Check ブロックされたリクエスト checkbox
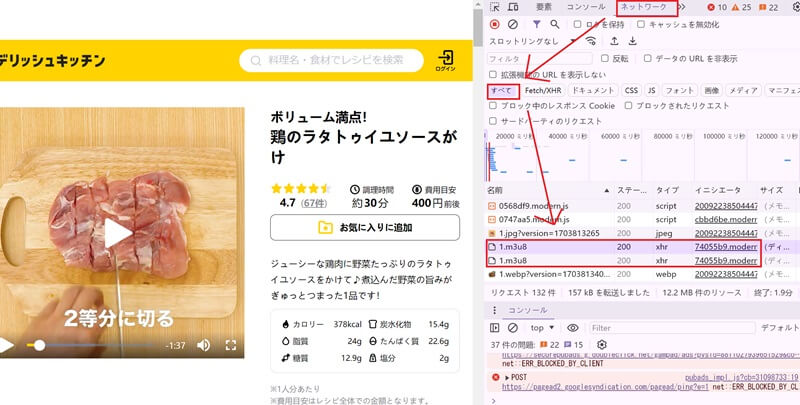800x405 pixels. point(629,106)
